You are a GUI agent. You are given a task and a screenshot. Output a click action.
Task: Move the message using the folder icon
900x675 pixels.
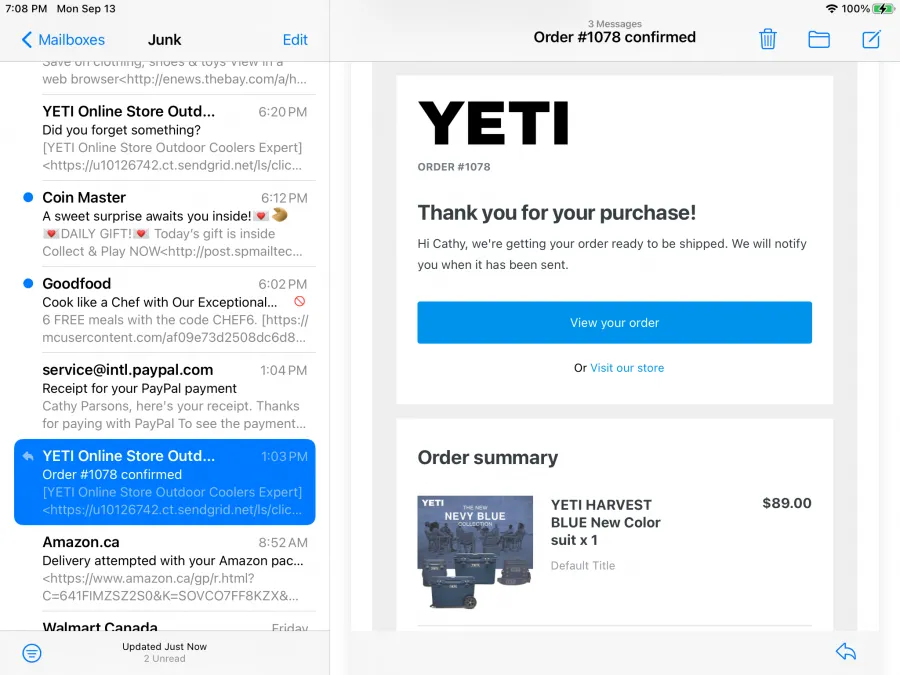click(x=818, y=39)
